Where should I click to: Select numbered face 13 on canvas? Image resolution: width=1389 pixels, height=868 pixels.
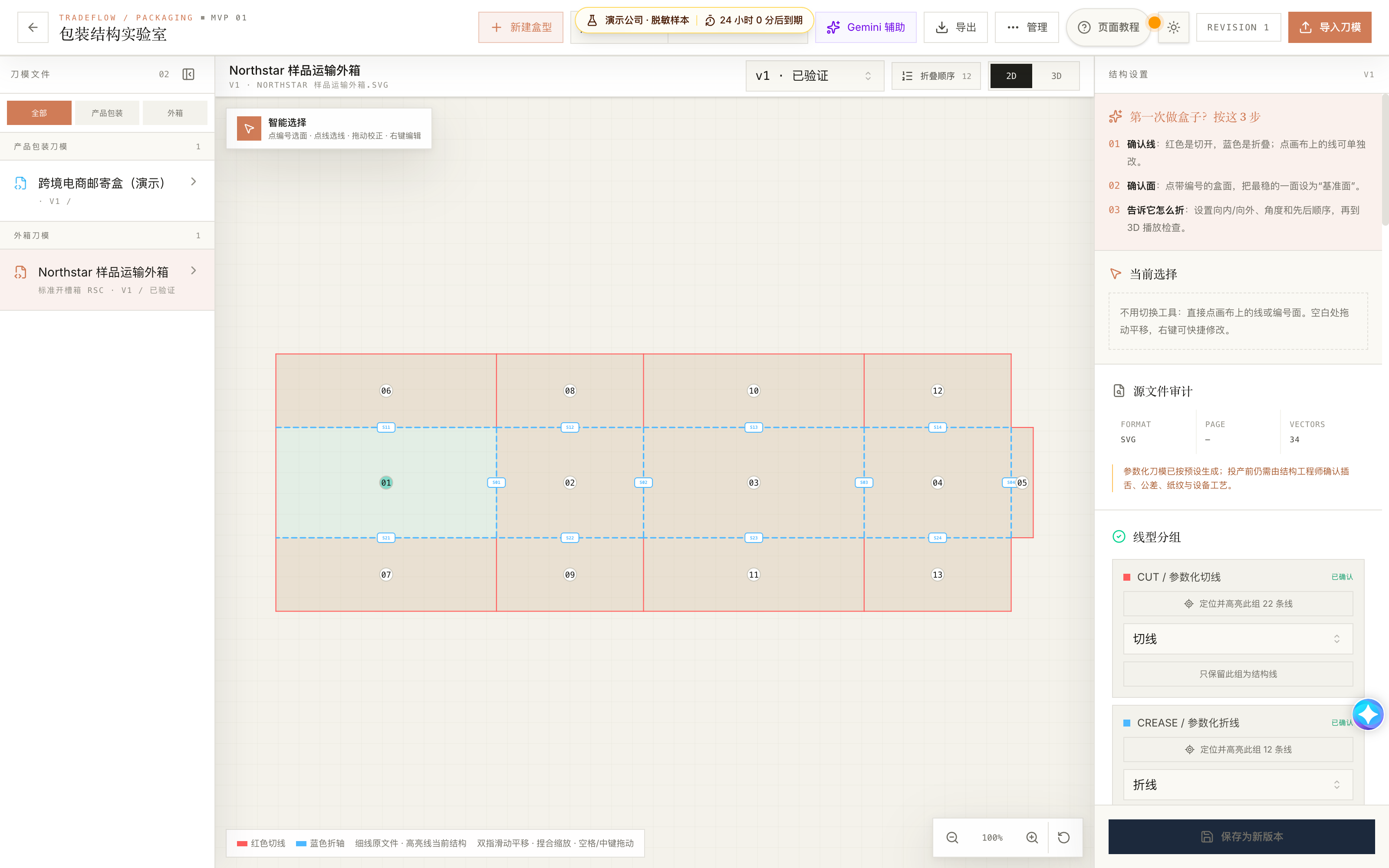pos(937,575)
